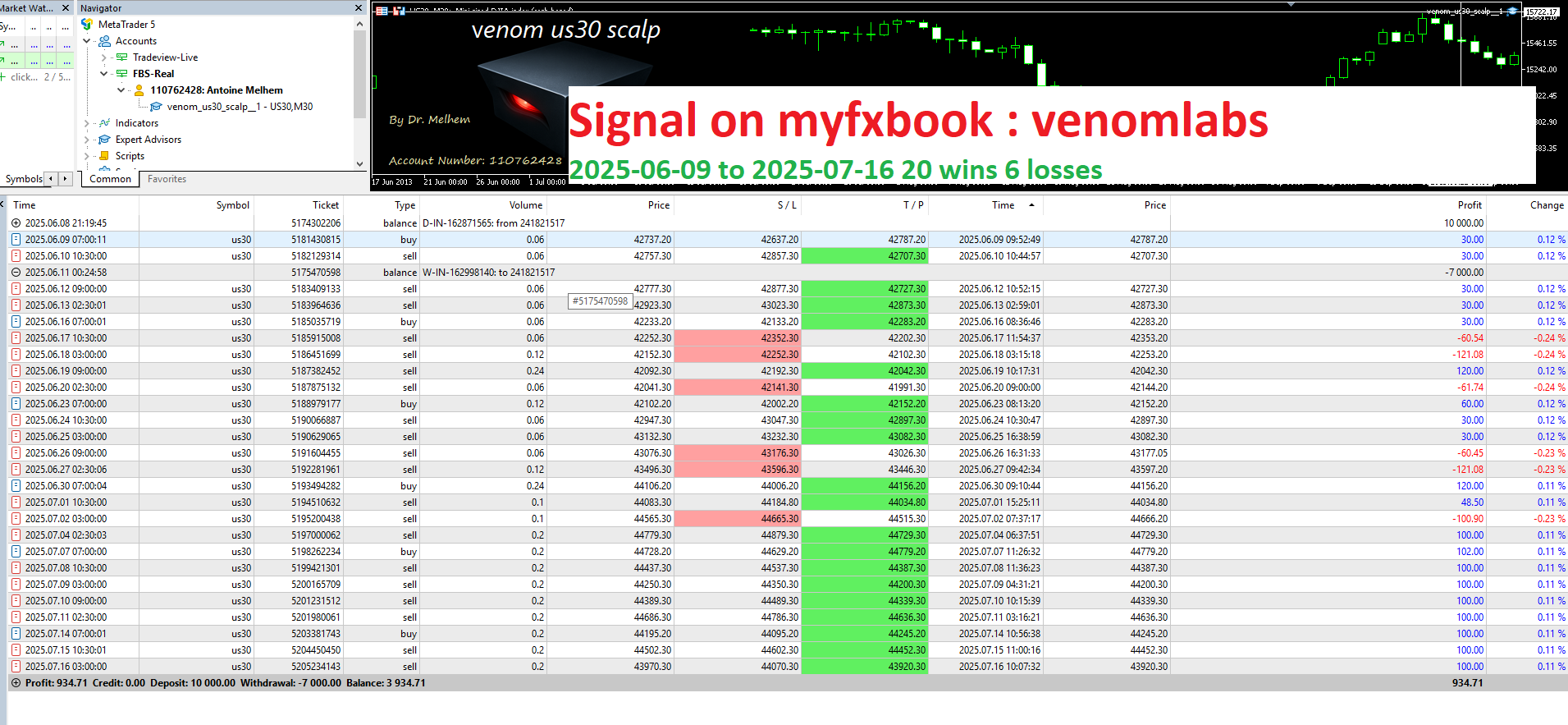Expand the Indicators tree node

pos(86,123)
